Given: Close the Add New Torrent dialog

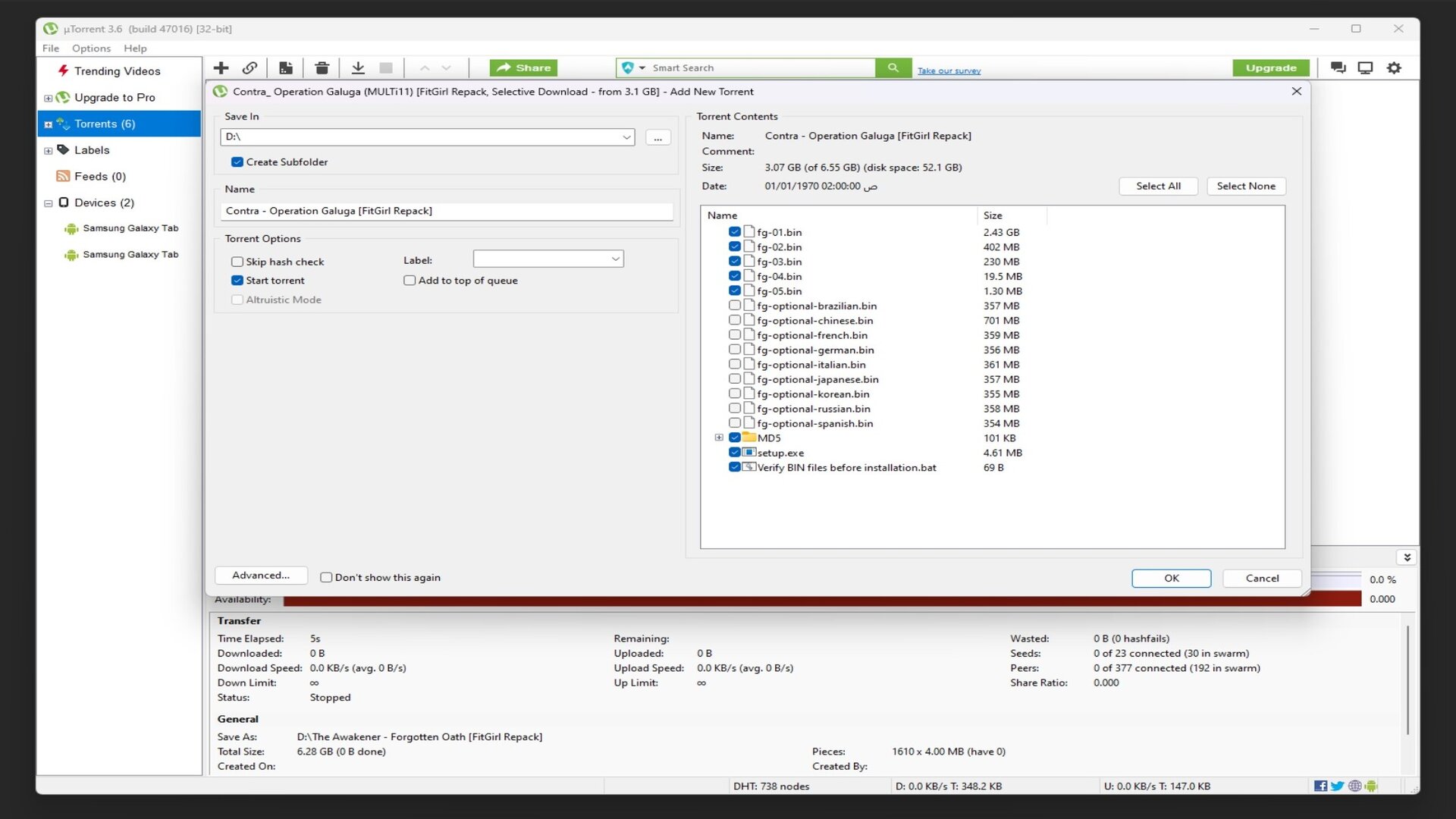Looking at the screenshot, I should (1297, 91).
